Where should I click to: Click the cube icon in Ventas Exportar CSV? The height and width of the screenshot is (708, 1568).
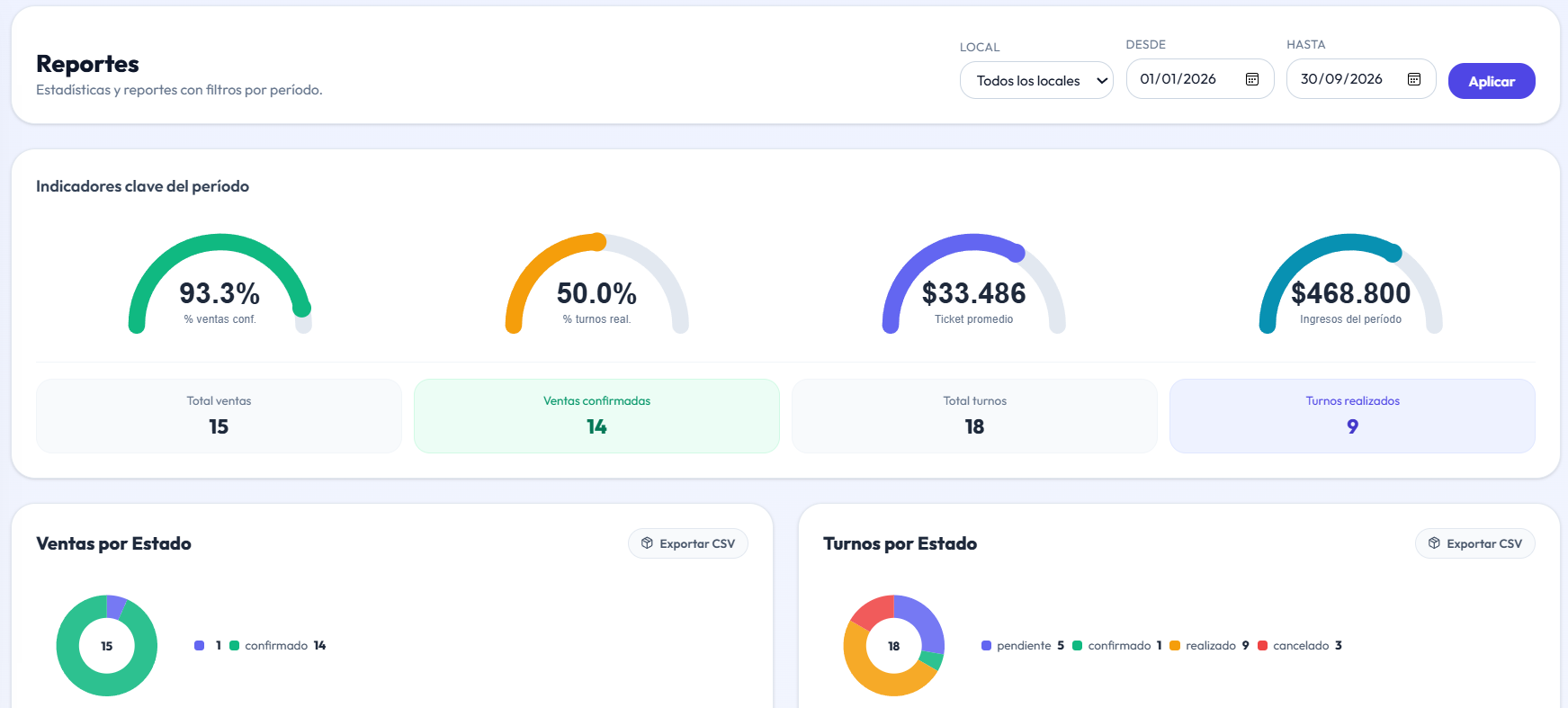tap(647, 543)
